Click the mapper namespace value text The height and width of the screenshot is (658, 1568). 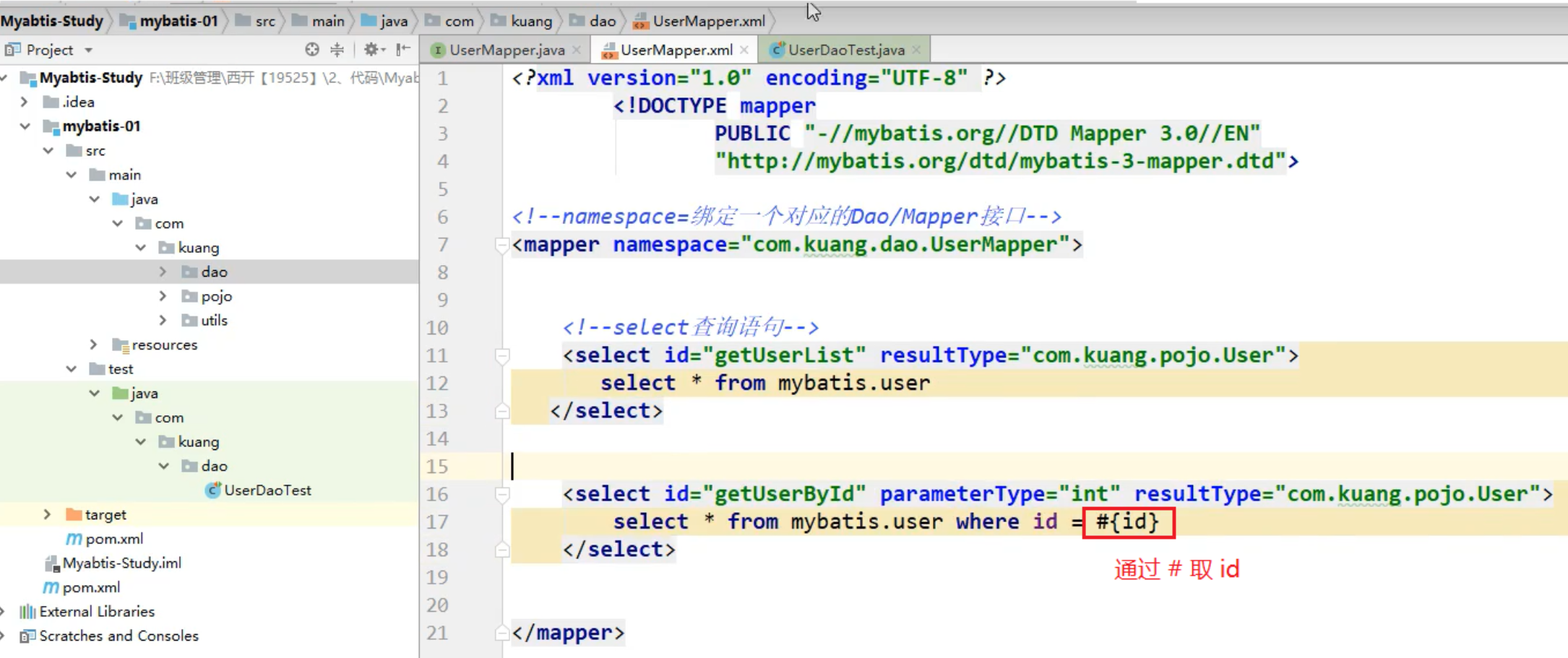905,245
